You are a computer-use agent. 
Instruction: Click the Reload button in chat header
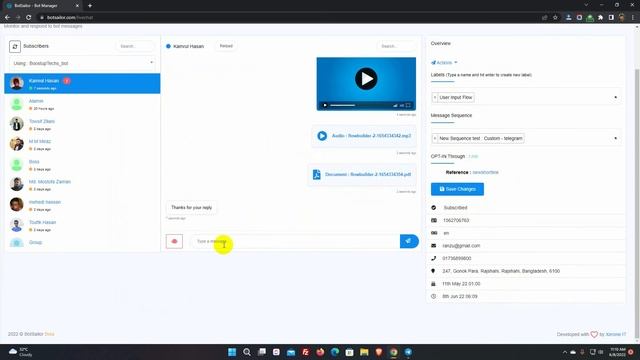coord(226,46)
